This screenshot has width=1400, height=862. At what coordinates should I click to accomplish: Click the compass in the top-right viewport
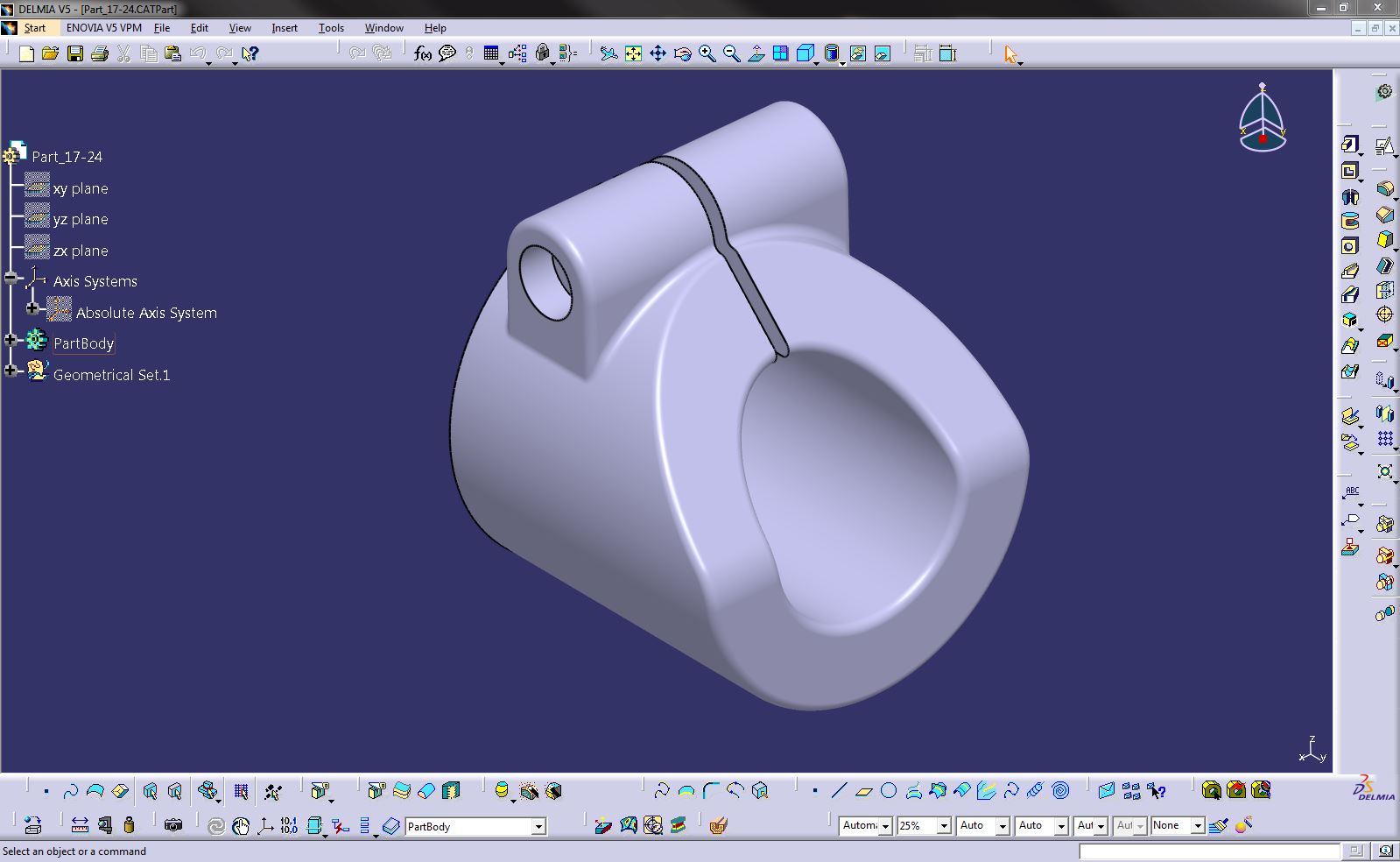(1263, 118)
